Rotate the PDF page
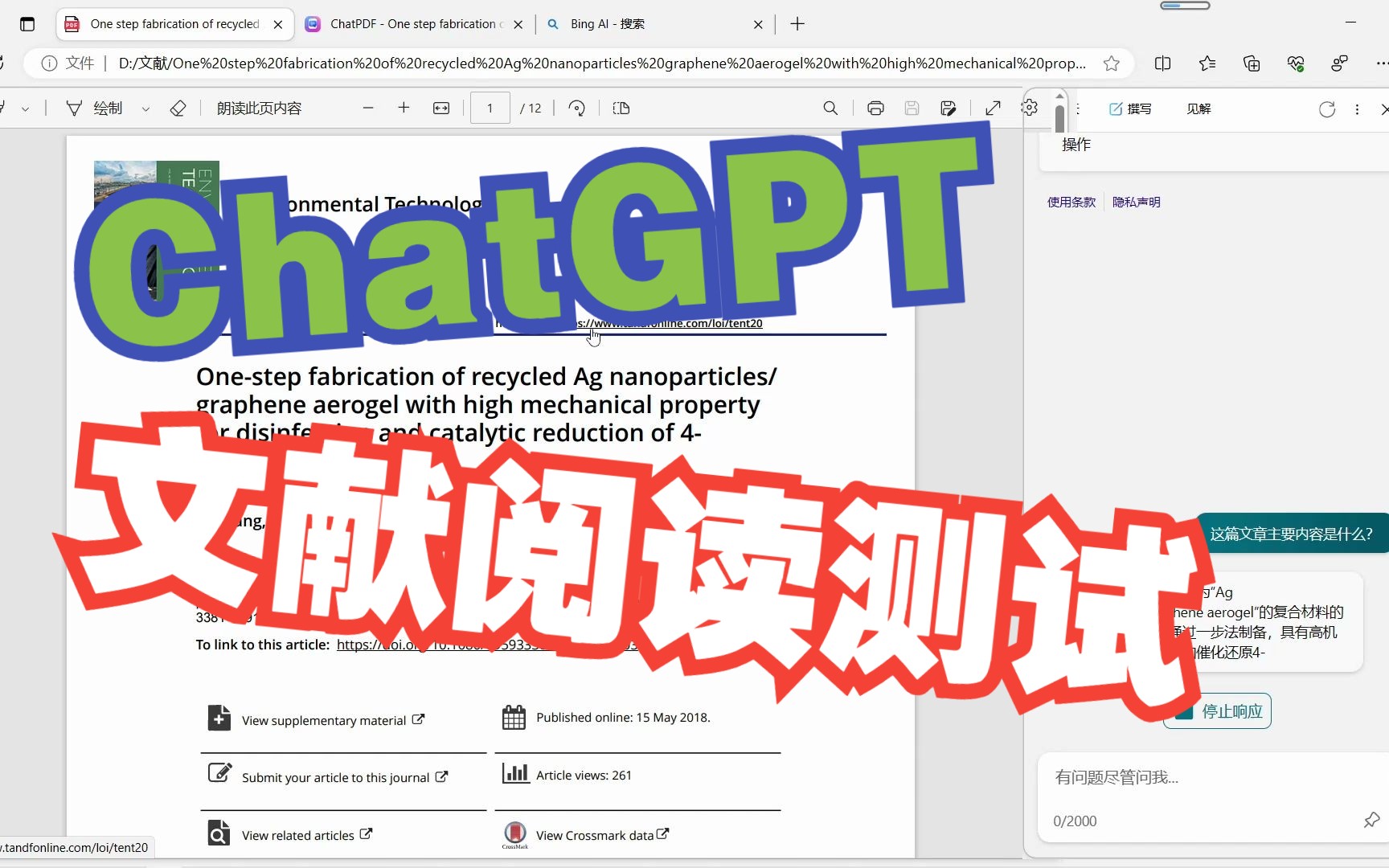This screenshot has height=868, width=1389. (576, 108)
